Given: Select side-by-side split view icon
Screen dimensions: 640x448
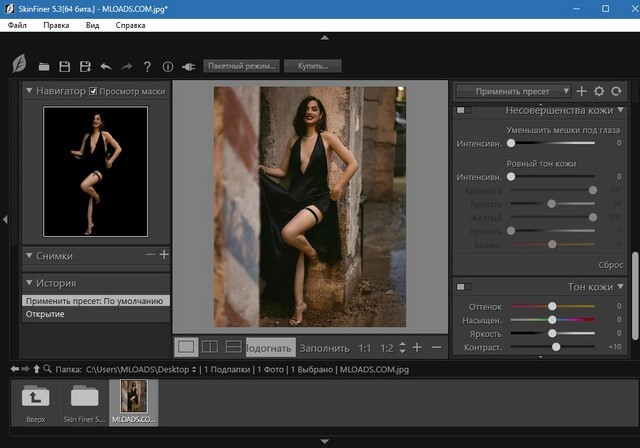Looking at the screenshot, I should click(x=210, y=347).
